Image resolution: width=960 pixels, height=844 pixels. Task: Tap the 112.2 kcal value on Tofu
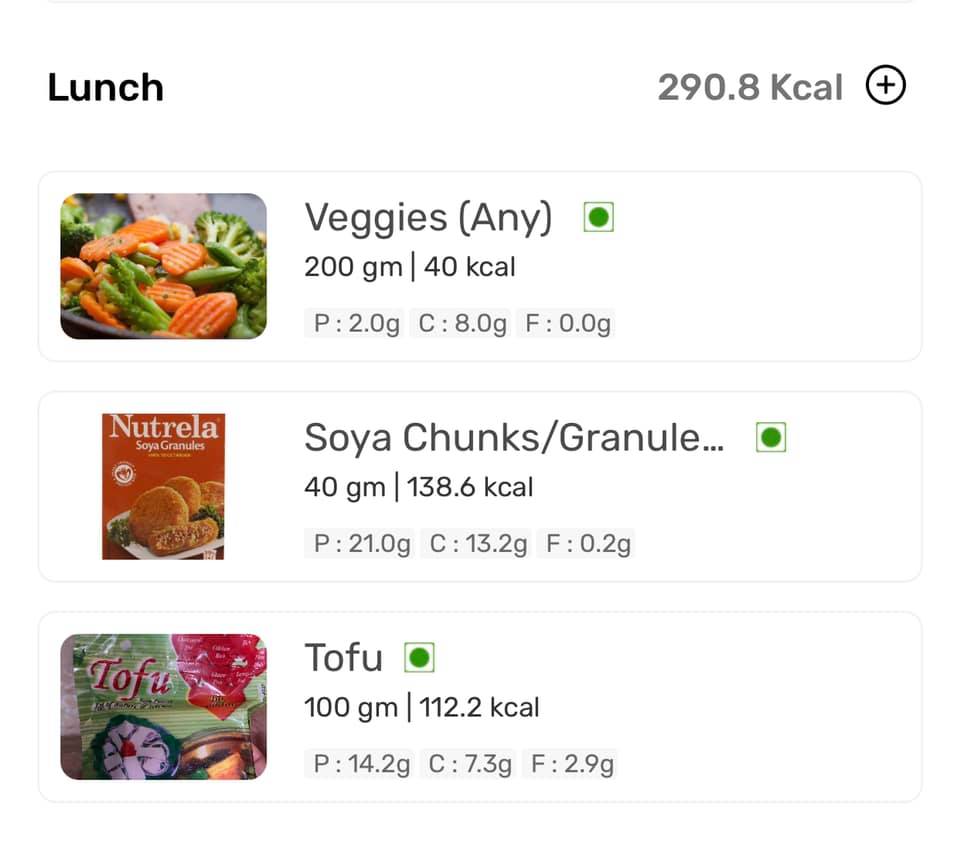click(479, 707)
